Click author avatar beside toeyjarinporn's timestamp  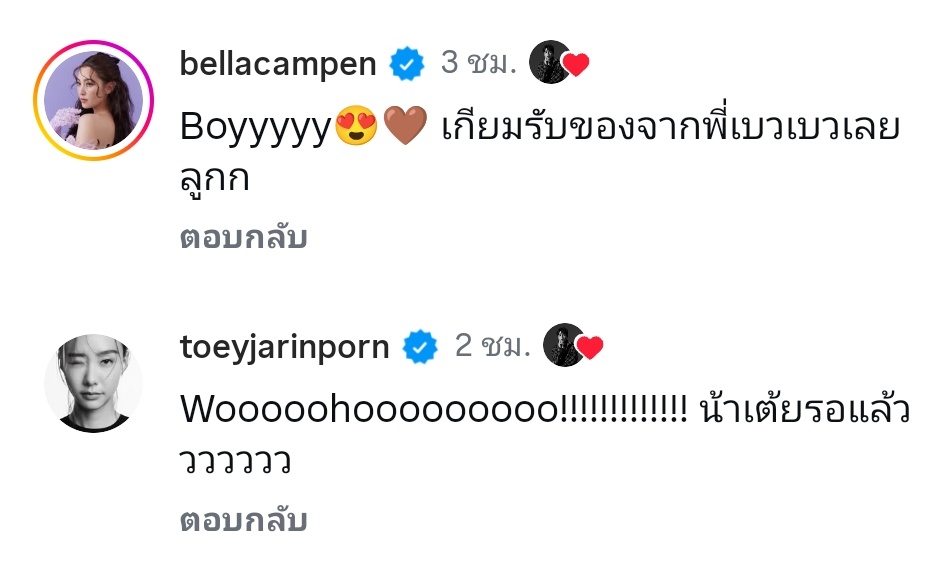[564, 345]
